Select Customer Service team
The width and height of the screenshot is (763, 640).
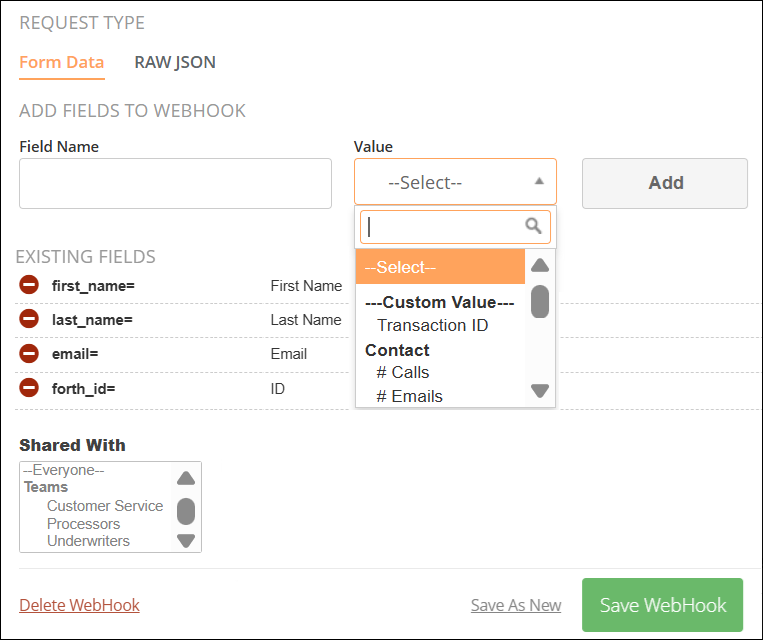105,506
